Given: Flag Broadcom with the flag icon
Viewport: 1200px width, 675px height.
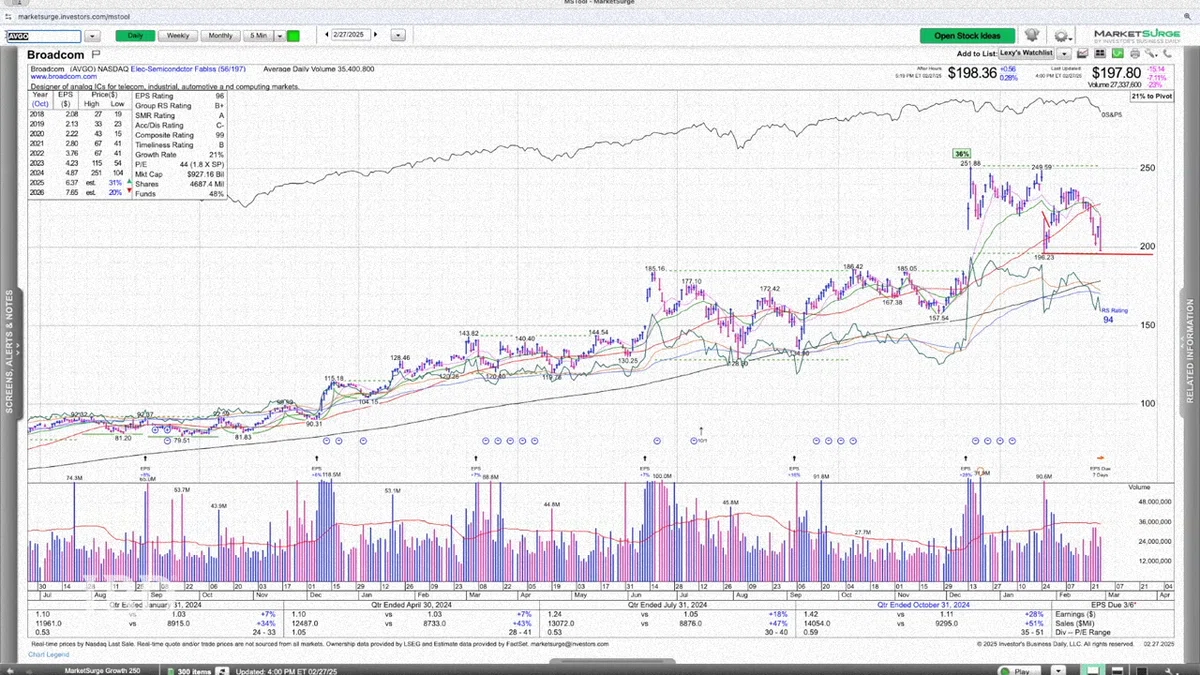Looking at the screenshot, I should (95, 54).
